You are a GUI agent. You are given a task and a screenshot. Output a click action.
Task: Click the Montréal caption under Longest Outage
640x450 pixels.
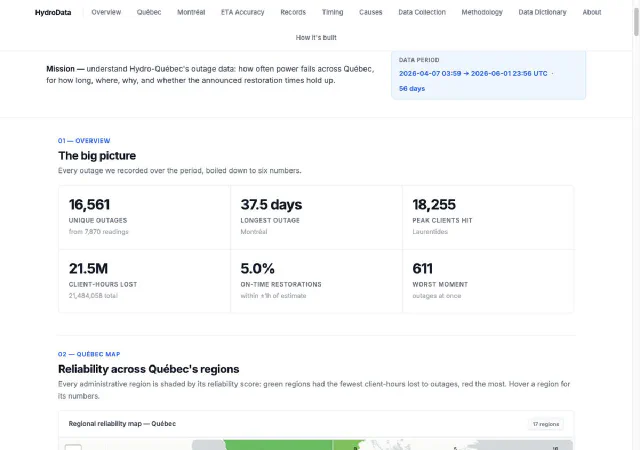(254, 232)
